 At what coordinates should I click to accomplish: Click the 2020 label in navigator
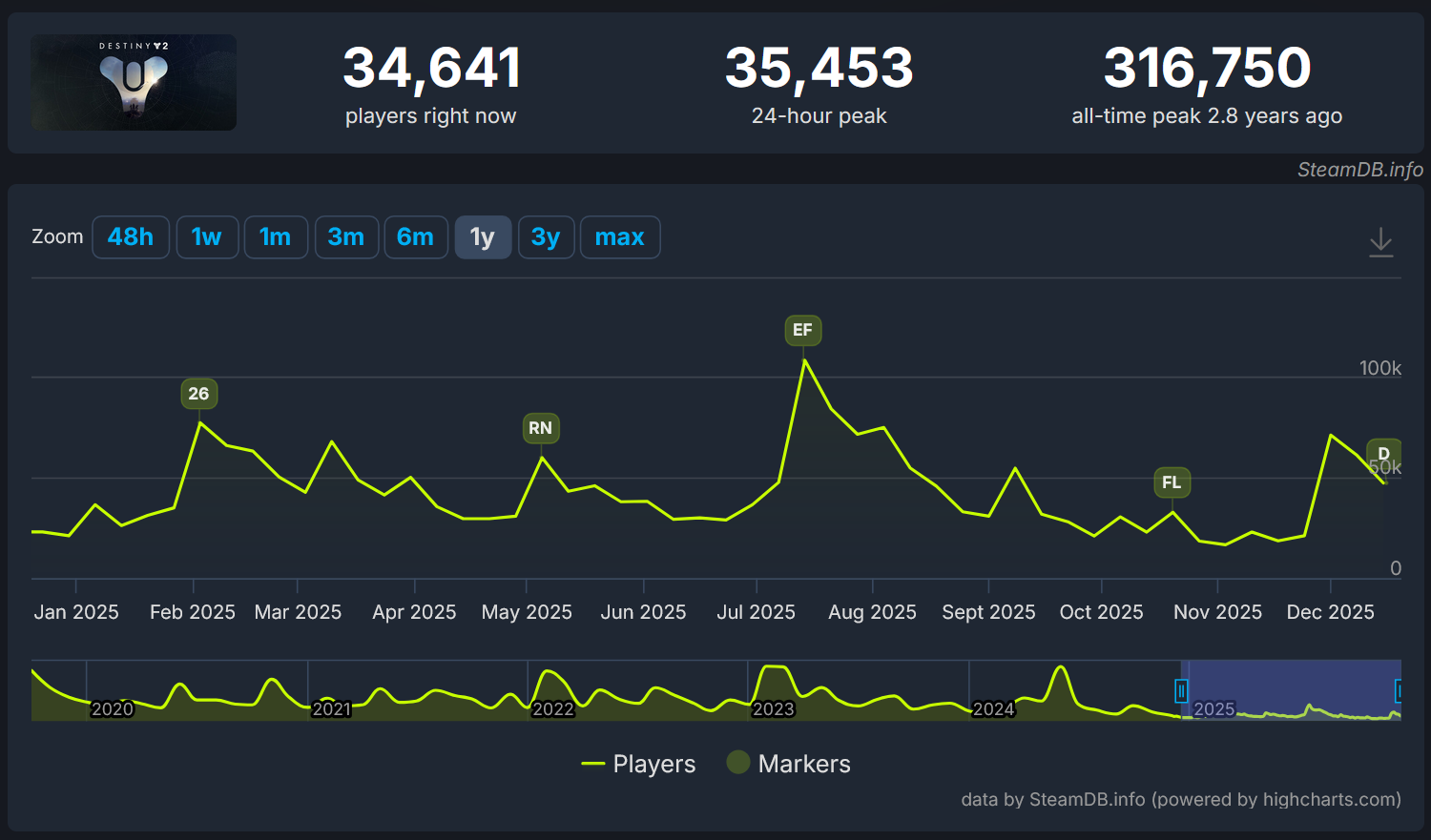(x=113, y=708)
